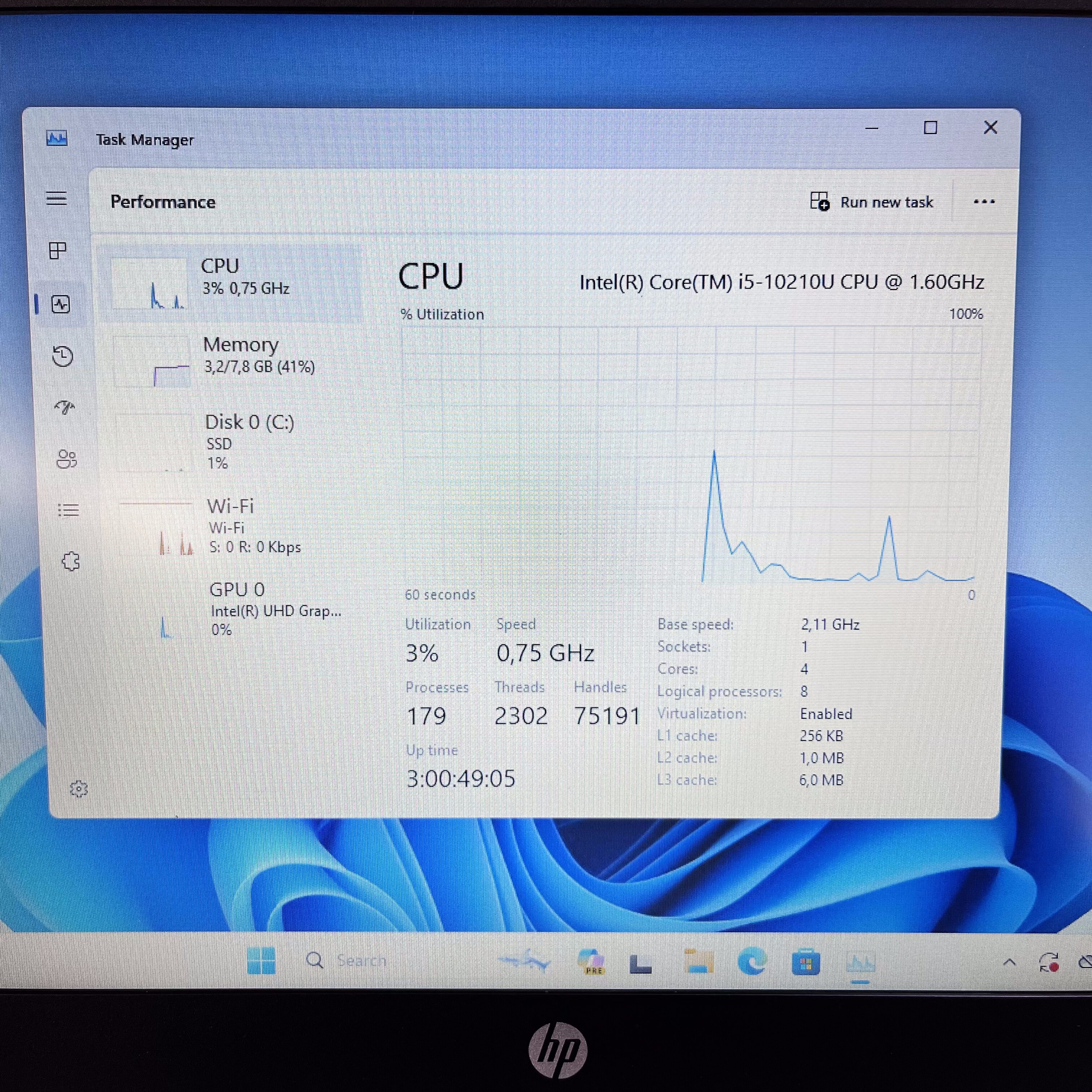This screenshot has height=1092, width=1092.
Task: Open the Startup apps icon
Action: pyautogui.click(x=64, y=407)
